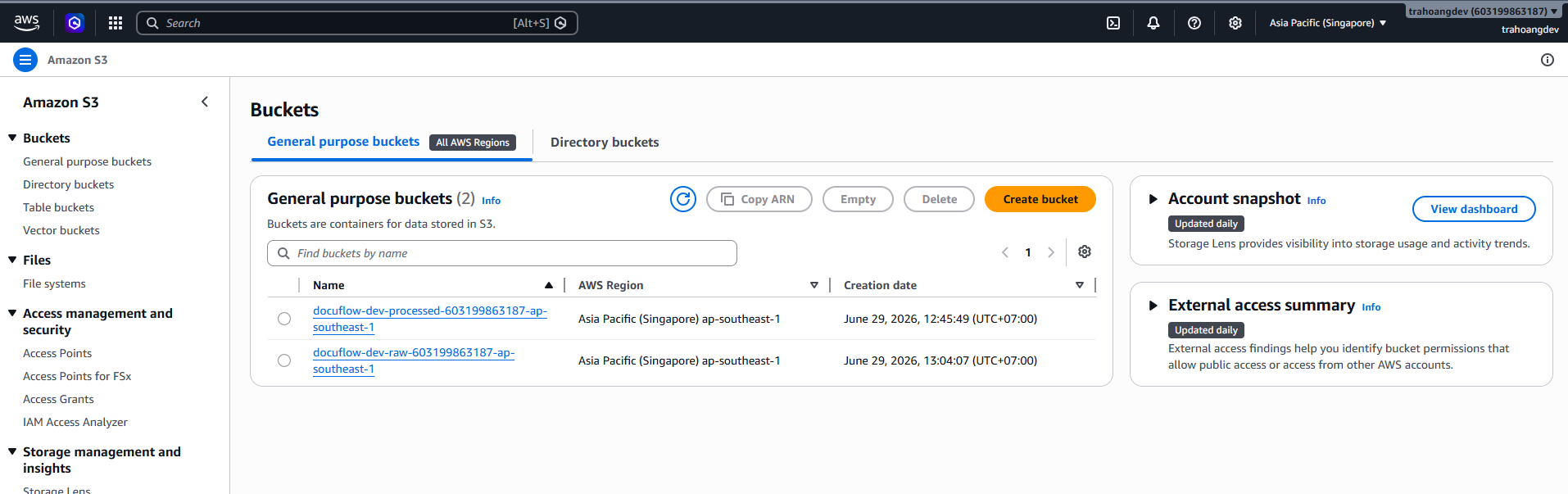The width and height of the screenshot is (1568, 494).
Task: Click View dashboard button
Action: [x=1474, y=209]
